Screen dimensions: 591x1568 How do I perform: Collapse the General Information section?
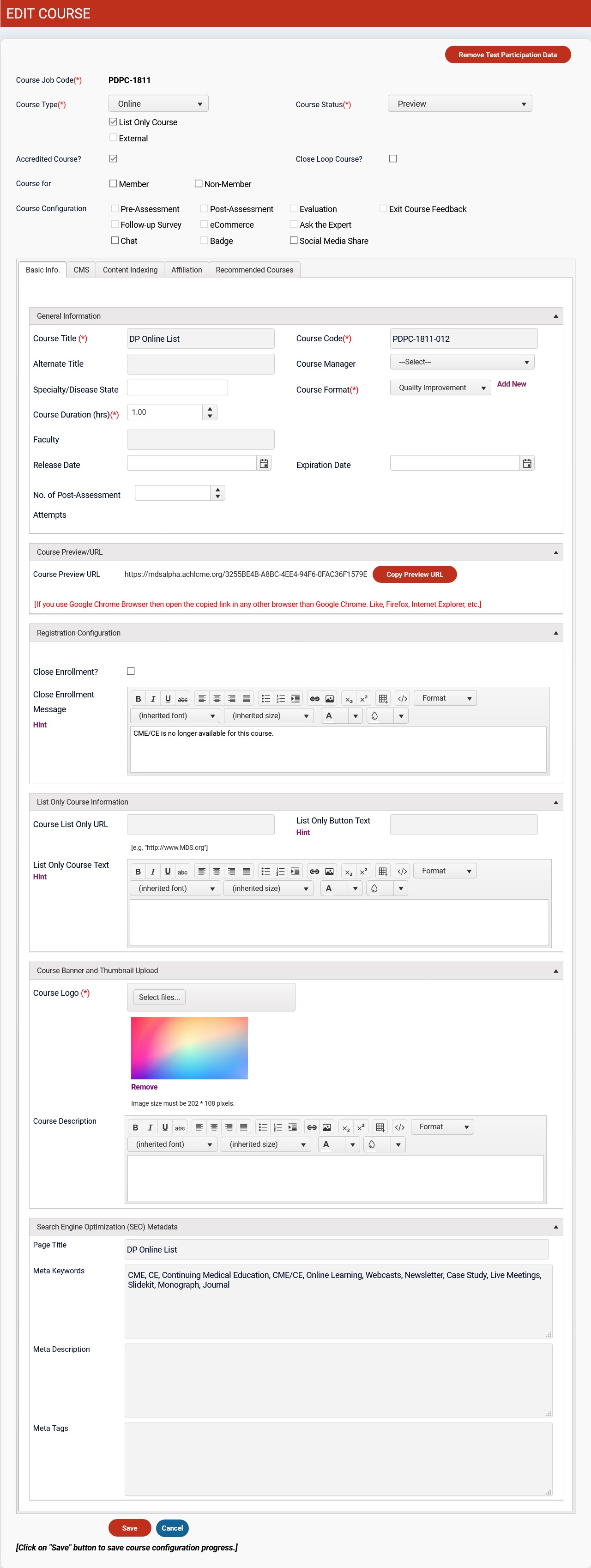pos(555,316)
